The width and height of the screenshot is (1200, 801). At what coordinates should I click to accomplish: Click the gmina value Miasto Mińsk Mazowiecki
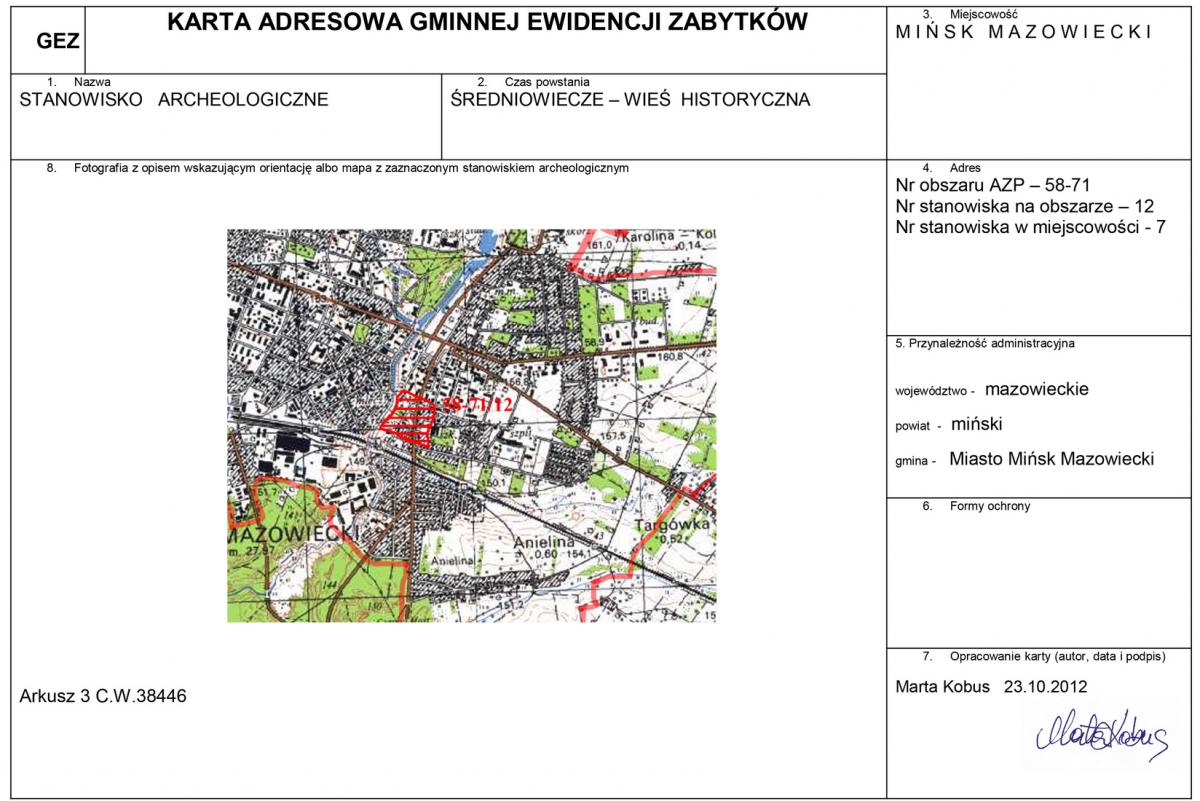pyautogui.click(x=1051, y=459)
